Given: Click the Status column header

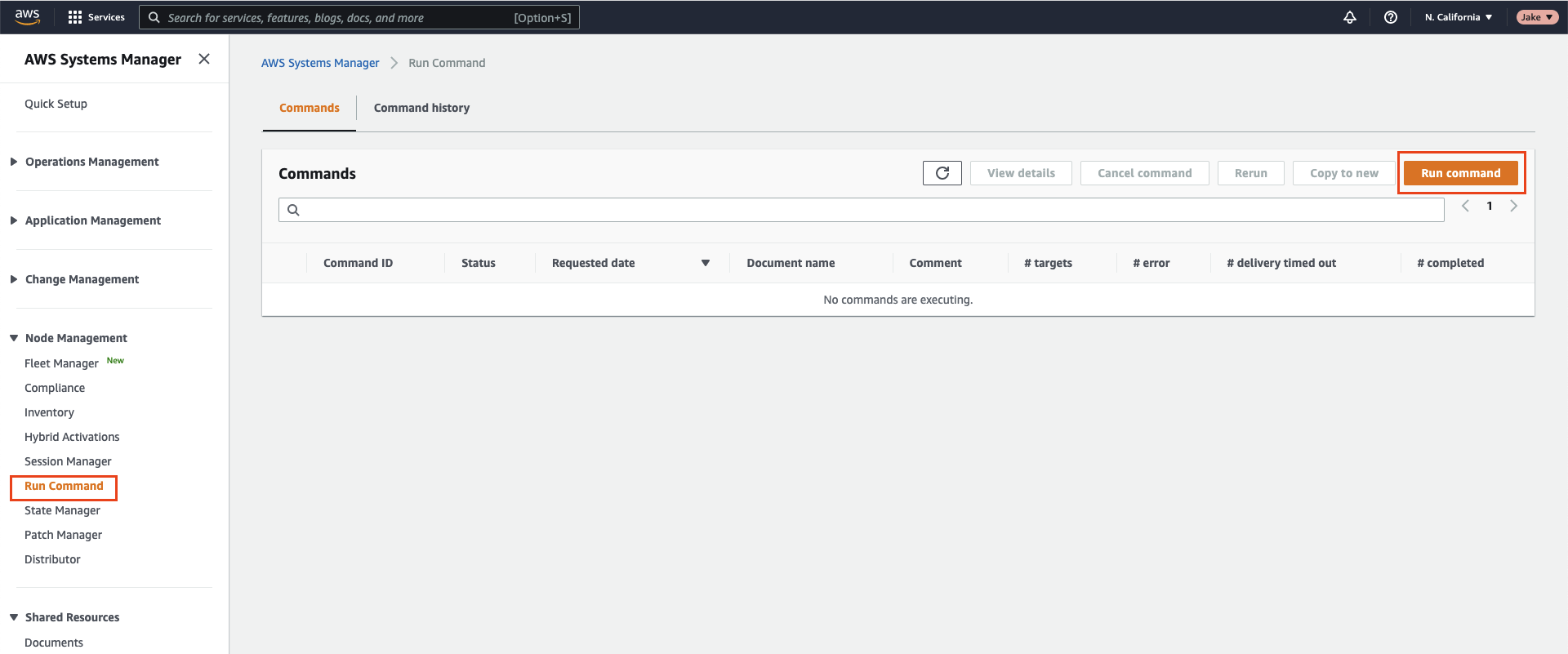Looking at the screenshot, I should click(479, 263).
